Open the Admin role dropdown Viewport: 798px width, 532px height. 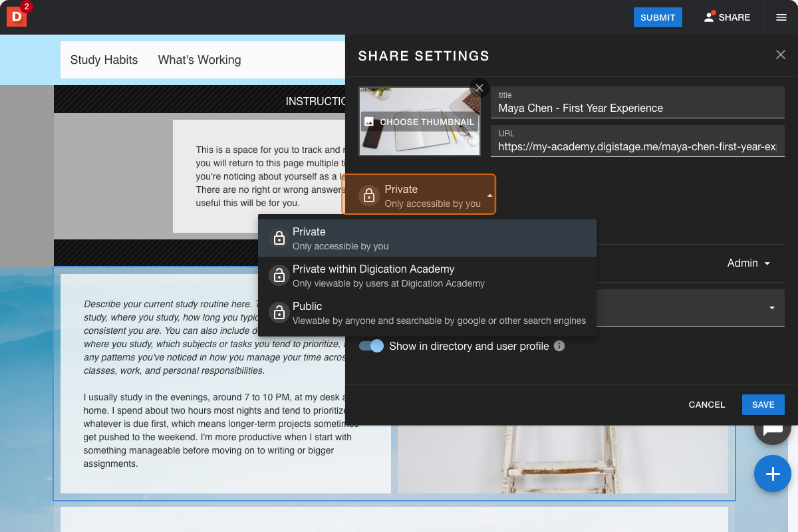click(748, 263)
